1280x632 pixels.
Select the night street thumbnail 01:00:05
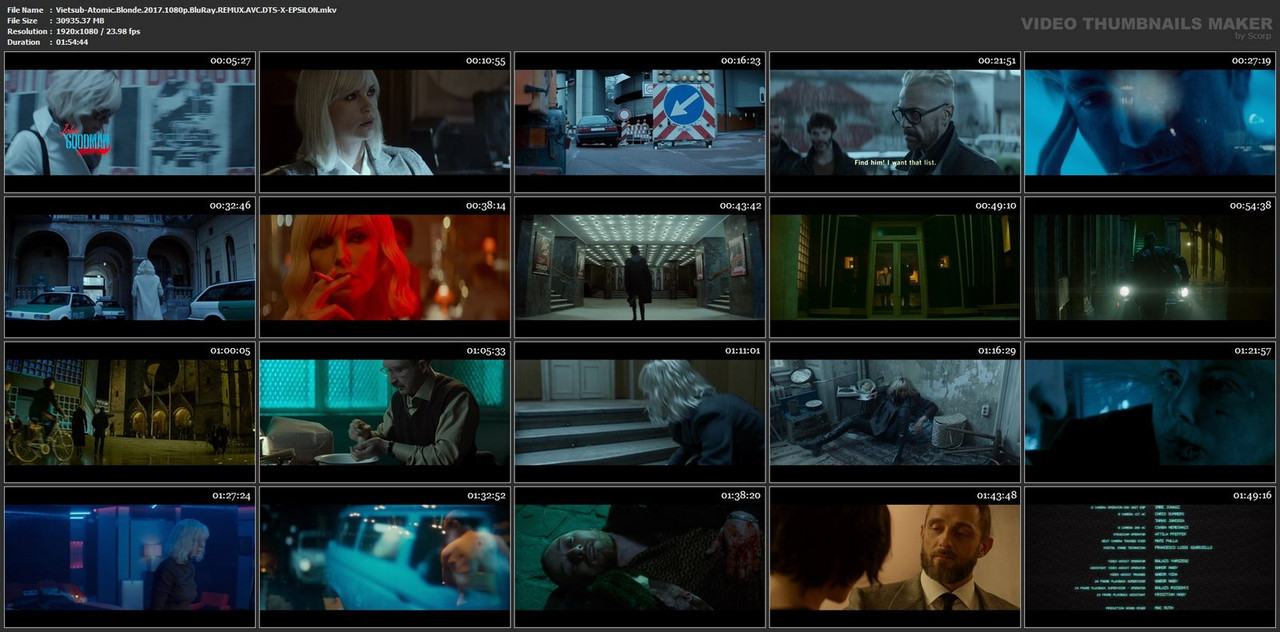(x=130, y=412)
